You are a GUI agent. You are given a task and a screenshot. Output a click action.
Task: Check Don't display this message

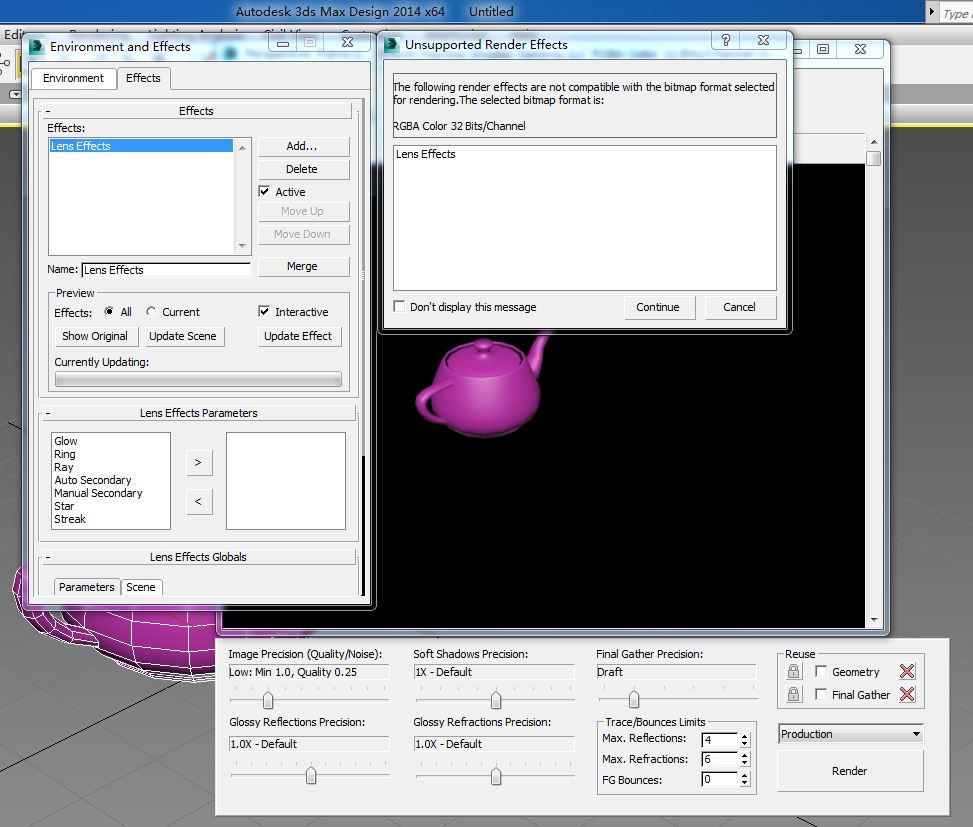pyautogui.click(x=400, y=306)
